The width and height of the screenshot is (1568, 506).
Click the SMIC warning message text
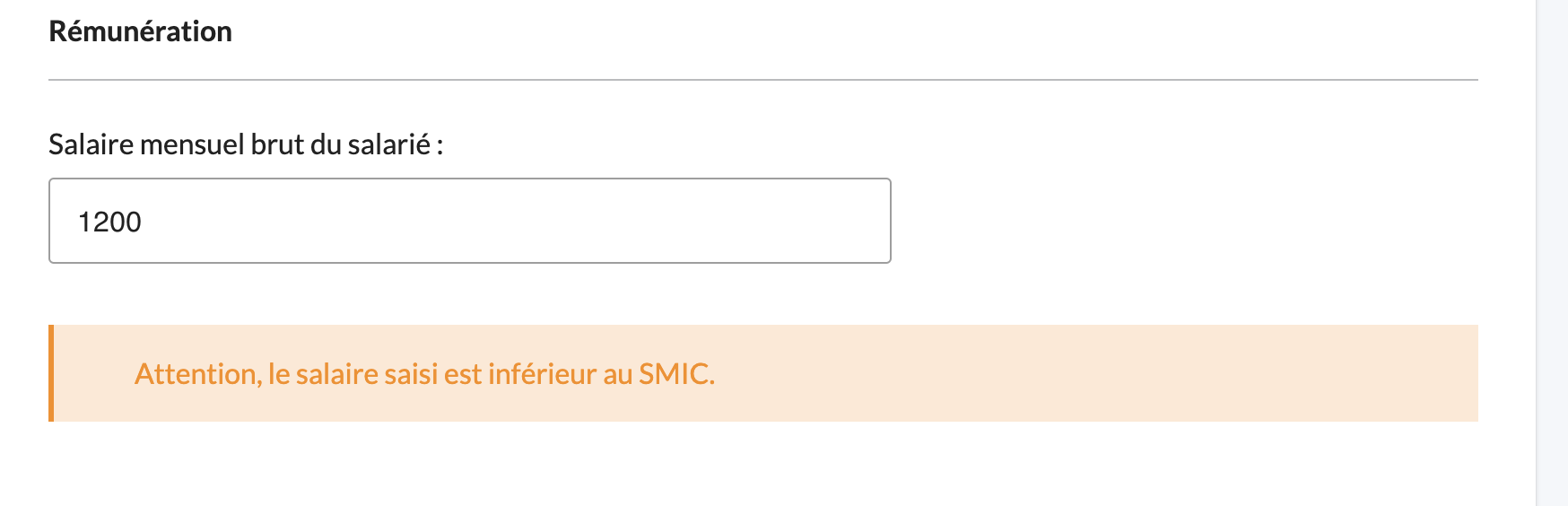click(x=424, y=373)
